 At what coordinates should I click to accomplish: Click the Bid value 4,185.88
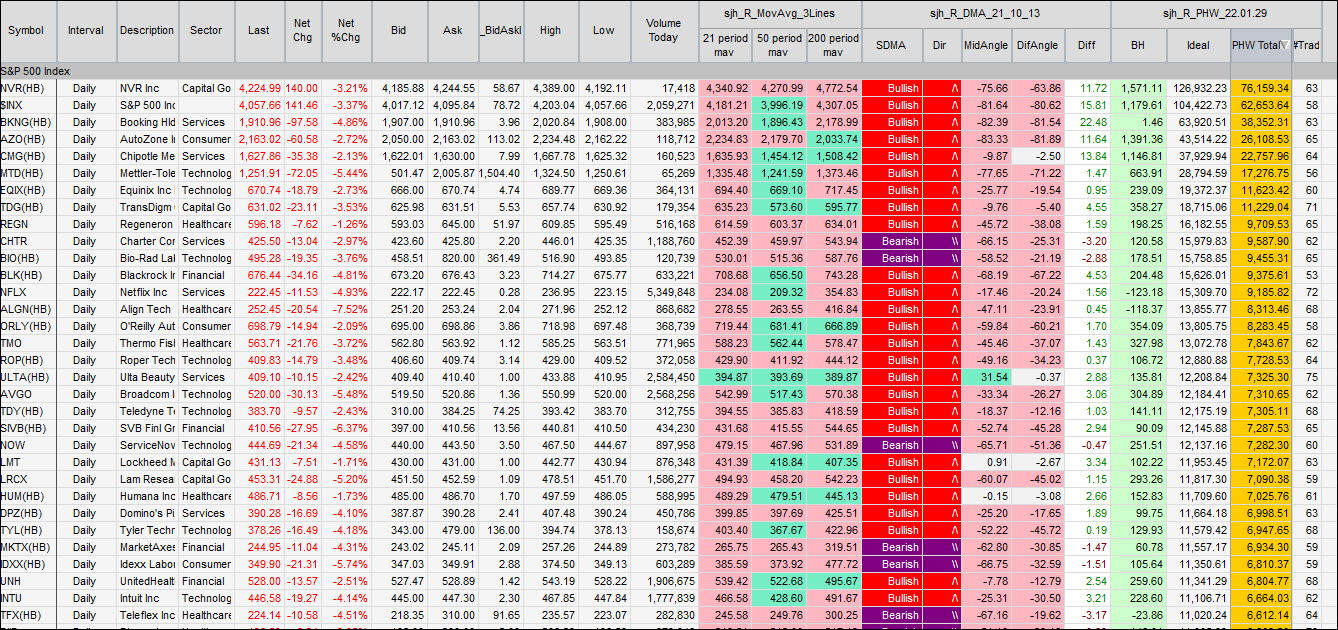402,88
